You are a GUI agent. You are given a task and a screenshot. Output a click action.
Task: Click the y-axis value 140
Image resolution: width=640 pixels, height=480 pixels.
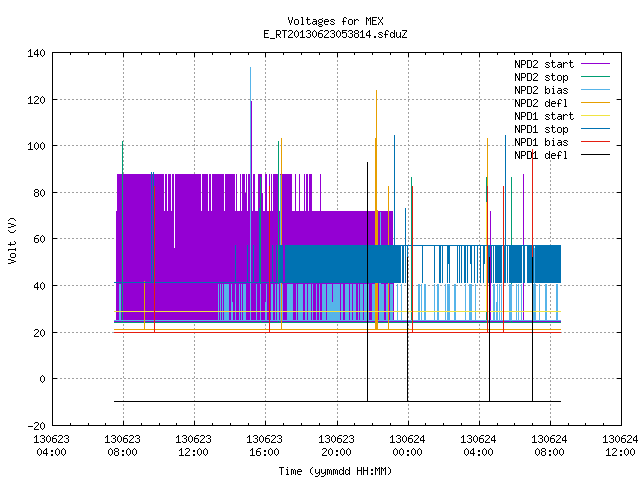(36, 53)
